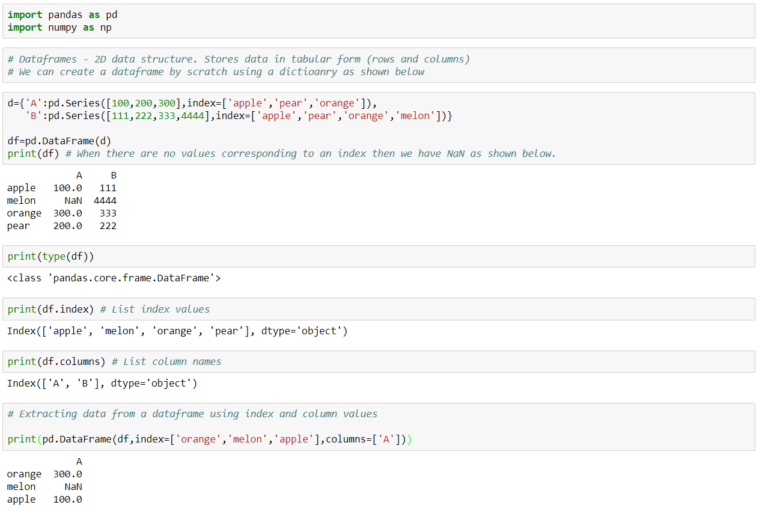Place cursor on the df=pd.DataFrame(d) line
768x511 pixels.
coord(59,141)
